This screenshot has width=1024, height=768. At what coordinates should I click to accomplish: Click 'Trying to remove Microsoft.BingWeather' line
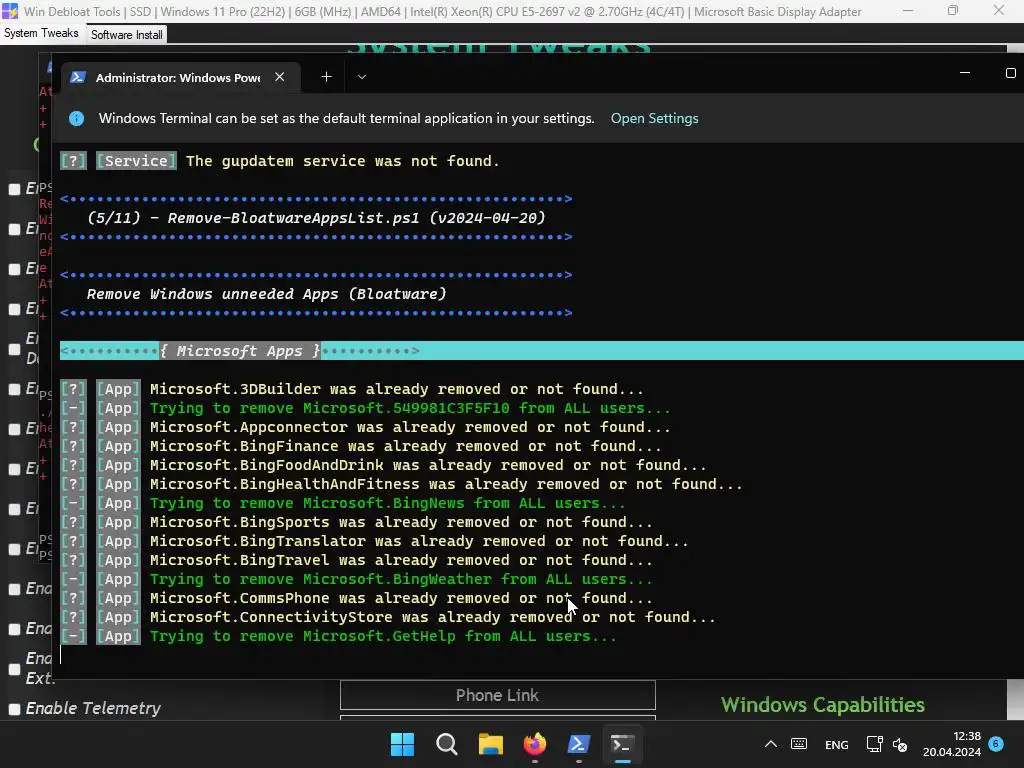click(356, 579)
